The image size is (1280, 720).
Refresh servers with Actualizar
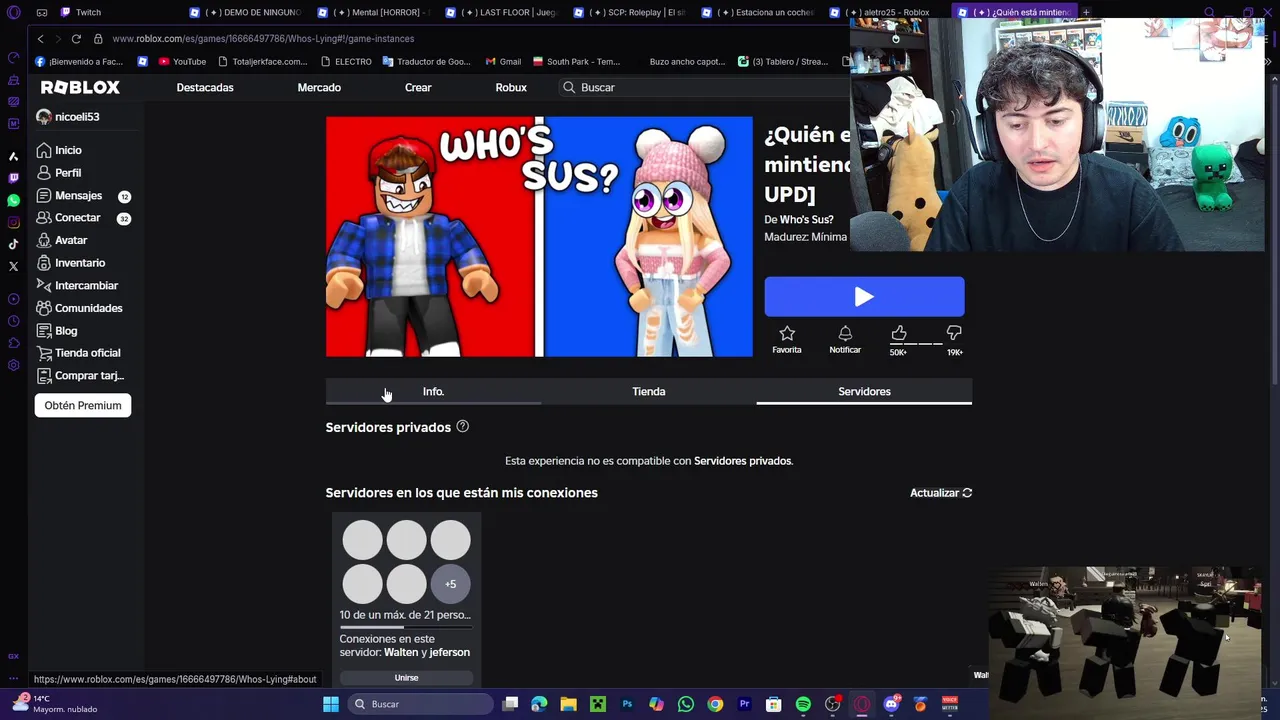point(941,493)
